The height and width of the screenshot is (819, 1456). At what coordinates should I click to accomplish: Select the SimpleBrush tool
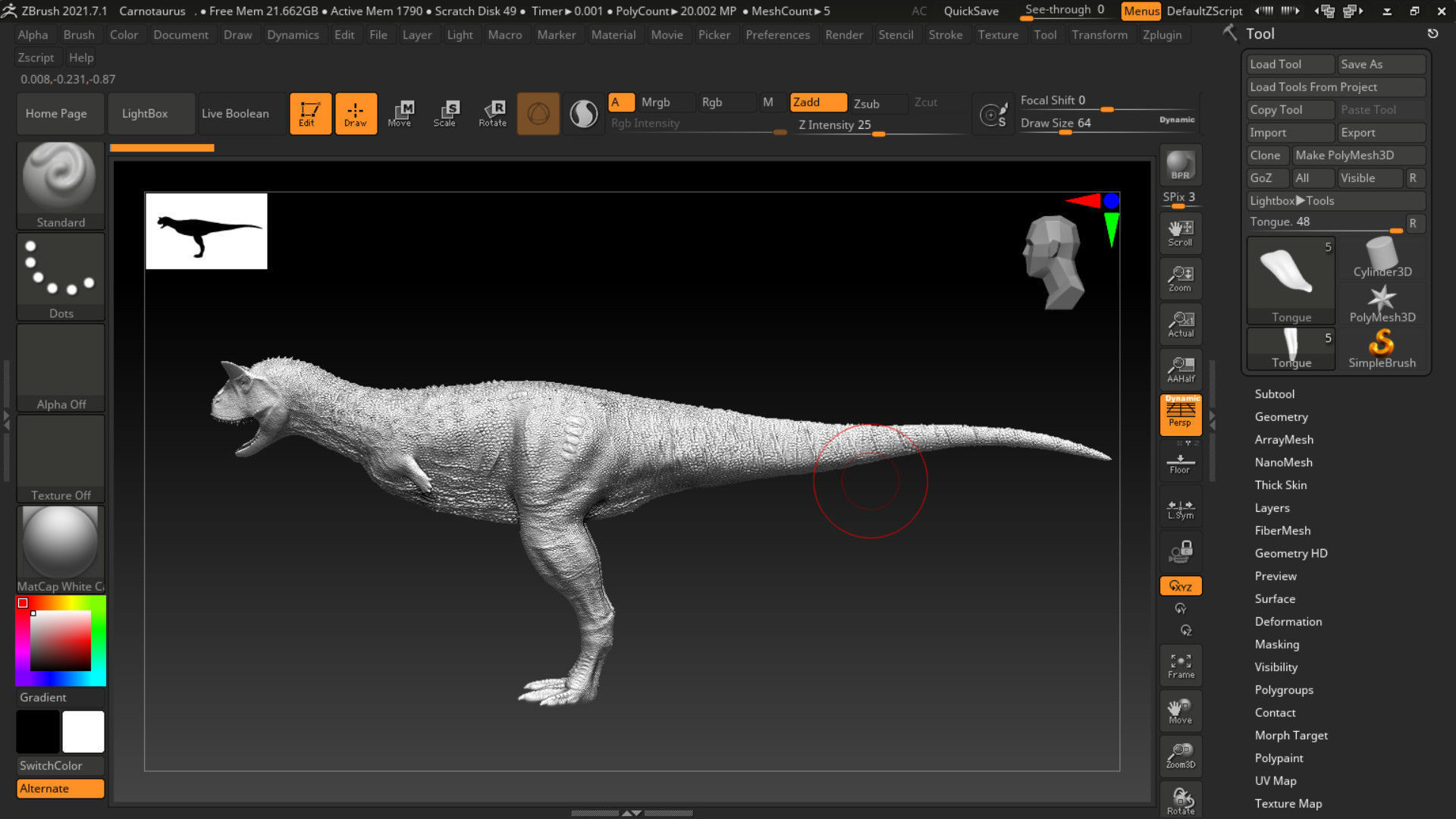(1382, 349)
